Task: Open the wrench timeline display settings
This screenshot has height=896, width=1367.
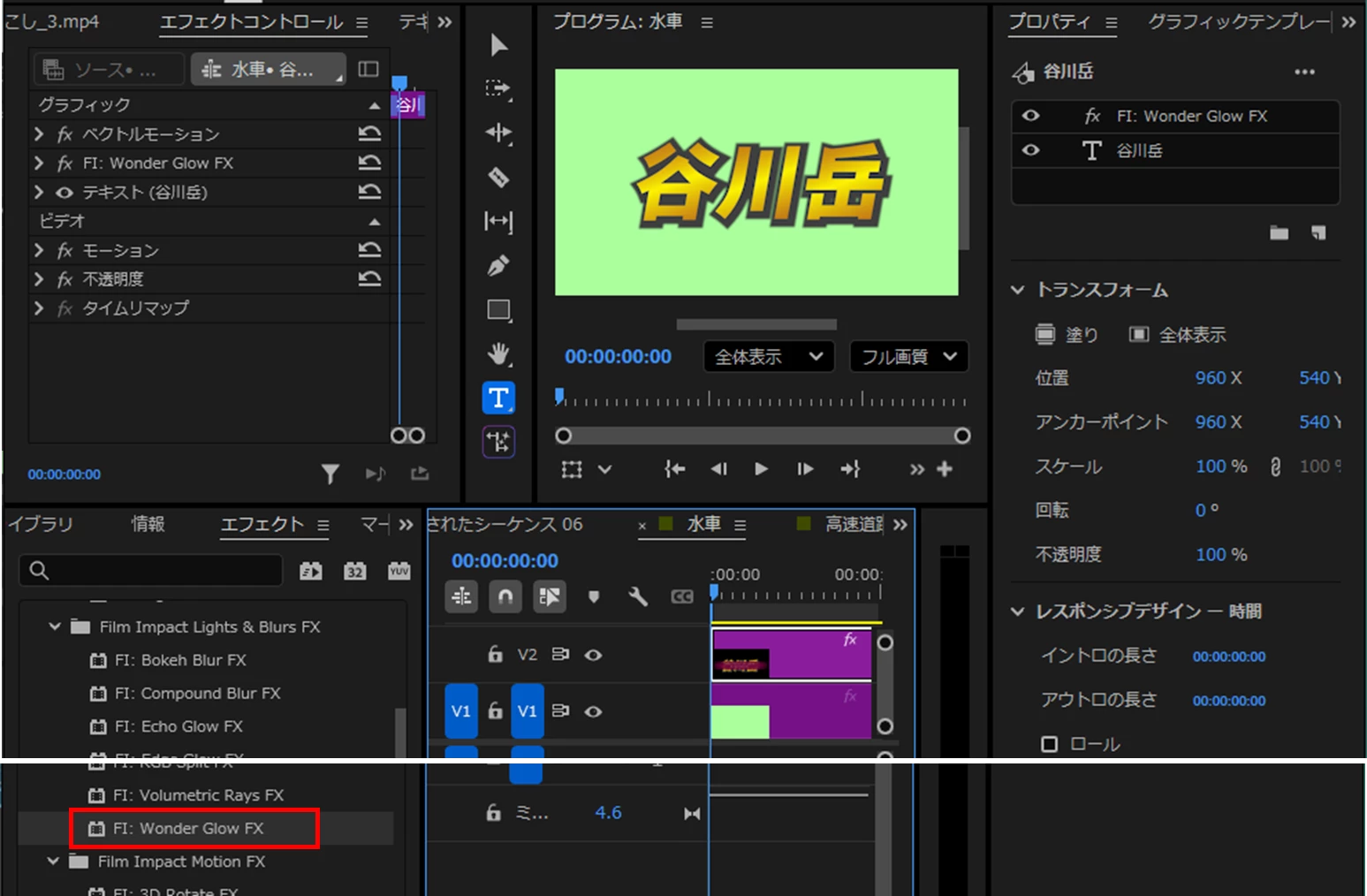Action: [x=638, y=597]
